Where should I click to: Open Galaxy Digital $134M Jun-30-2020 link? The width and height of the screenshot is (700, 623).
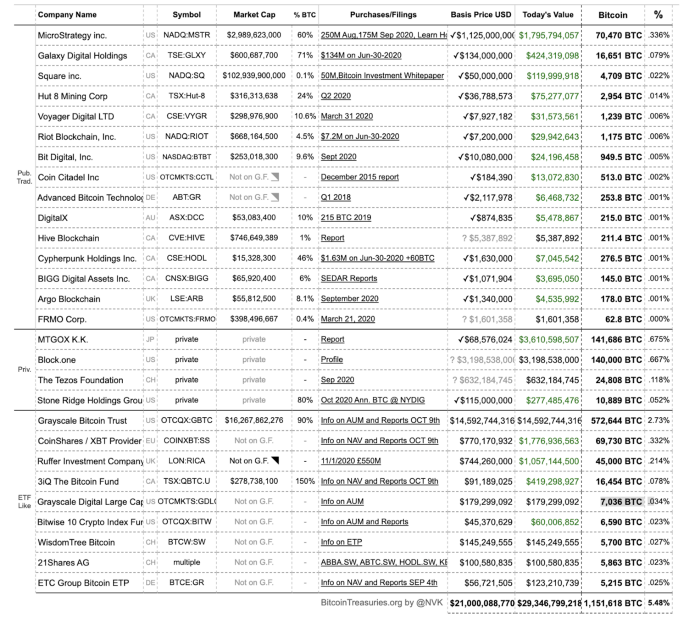click(x=361, y=55)
